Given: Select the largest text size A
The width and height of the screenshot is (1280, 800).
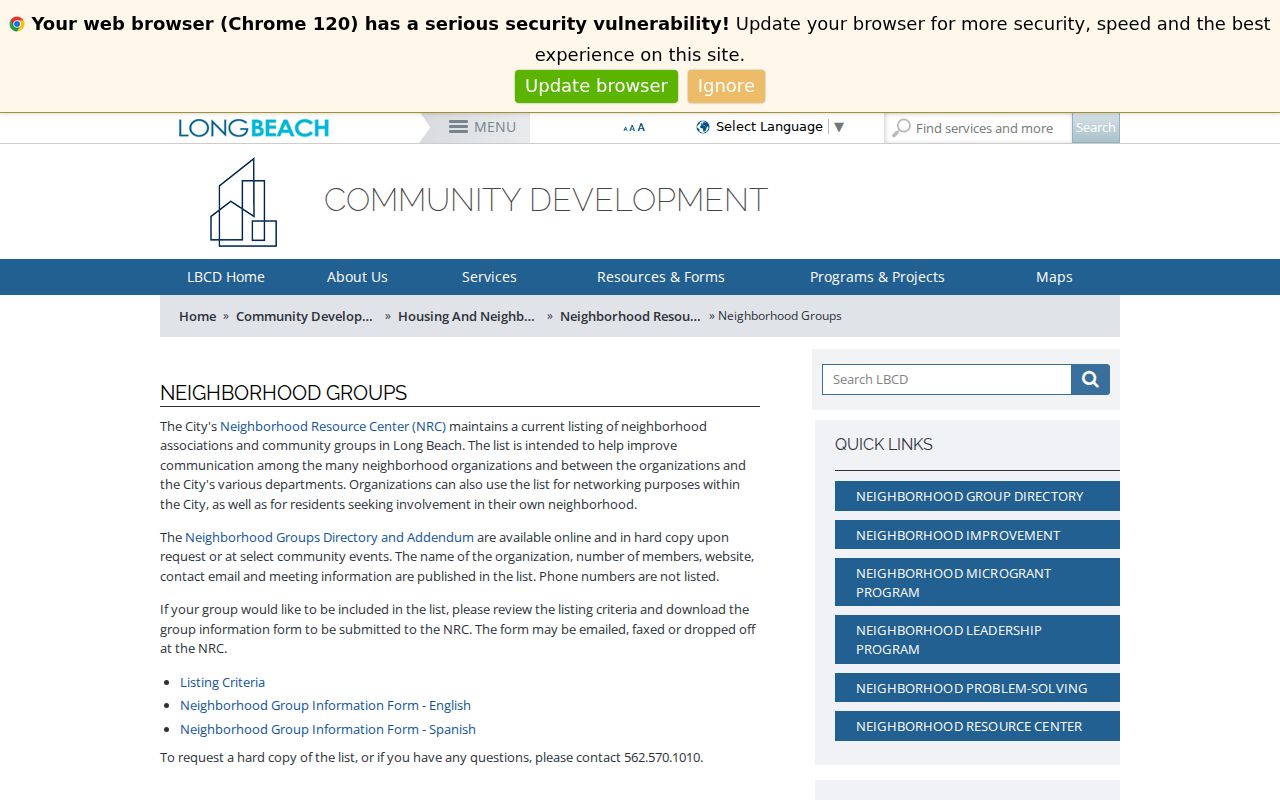Looking at the screenshot, I should click(641, 127).
